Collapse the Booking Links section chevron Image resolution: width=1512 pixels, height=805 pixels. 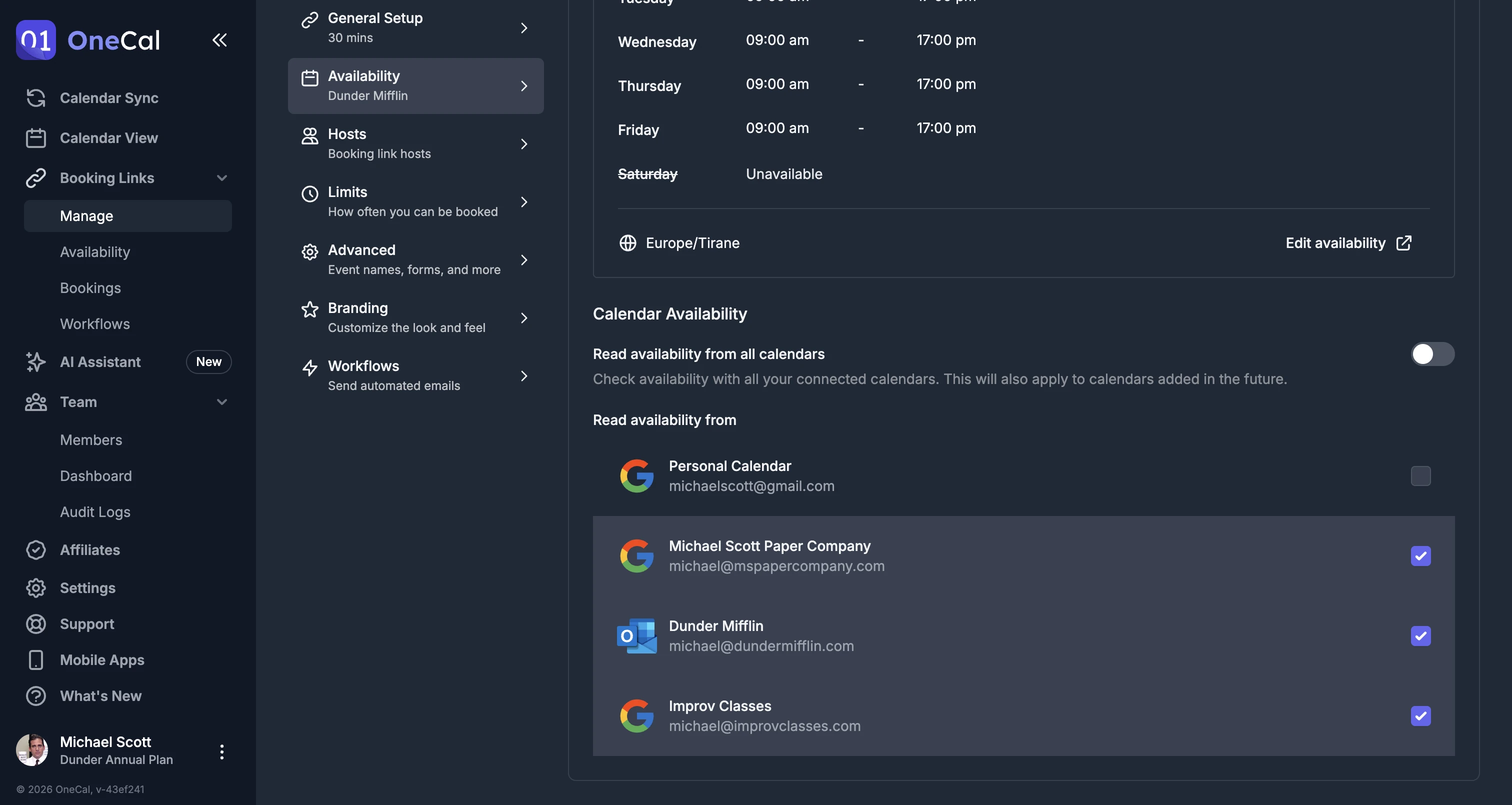pyautogui.click(x=222, y=178)
